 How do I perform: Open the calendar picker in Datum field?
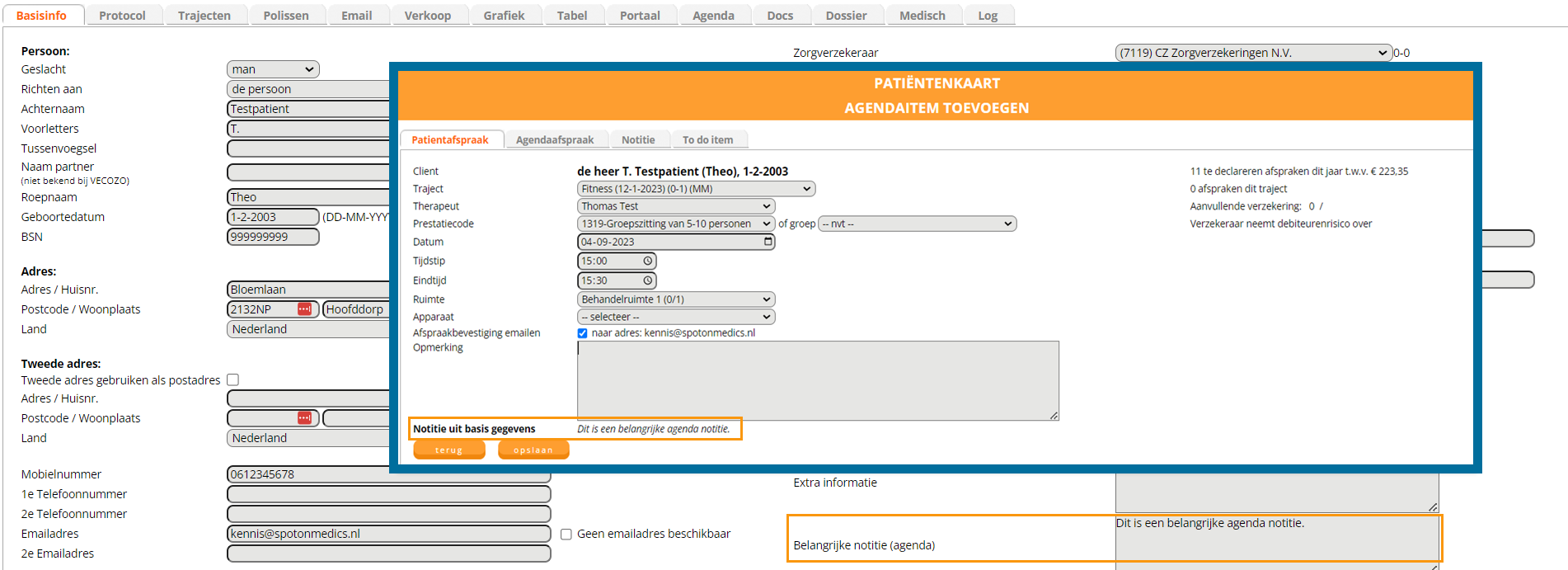pyautogui.click(x=768, y=242)
